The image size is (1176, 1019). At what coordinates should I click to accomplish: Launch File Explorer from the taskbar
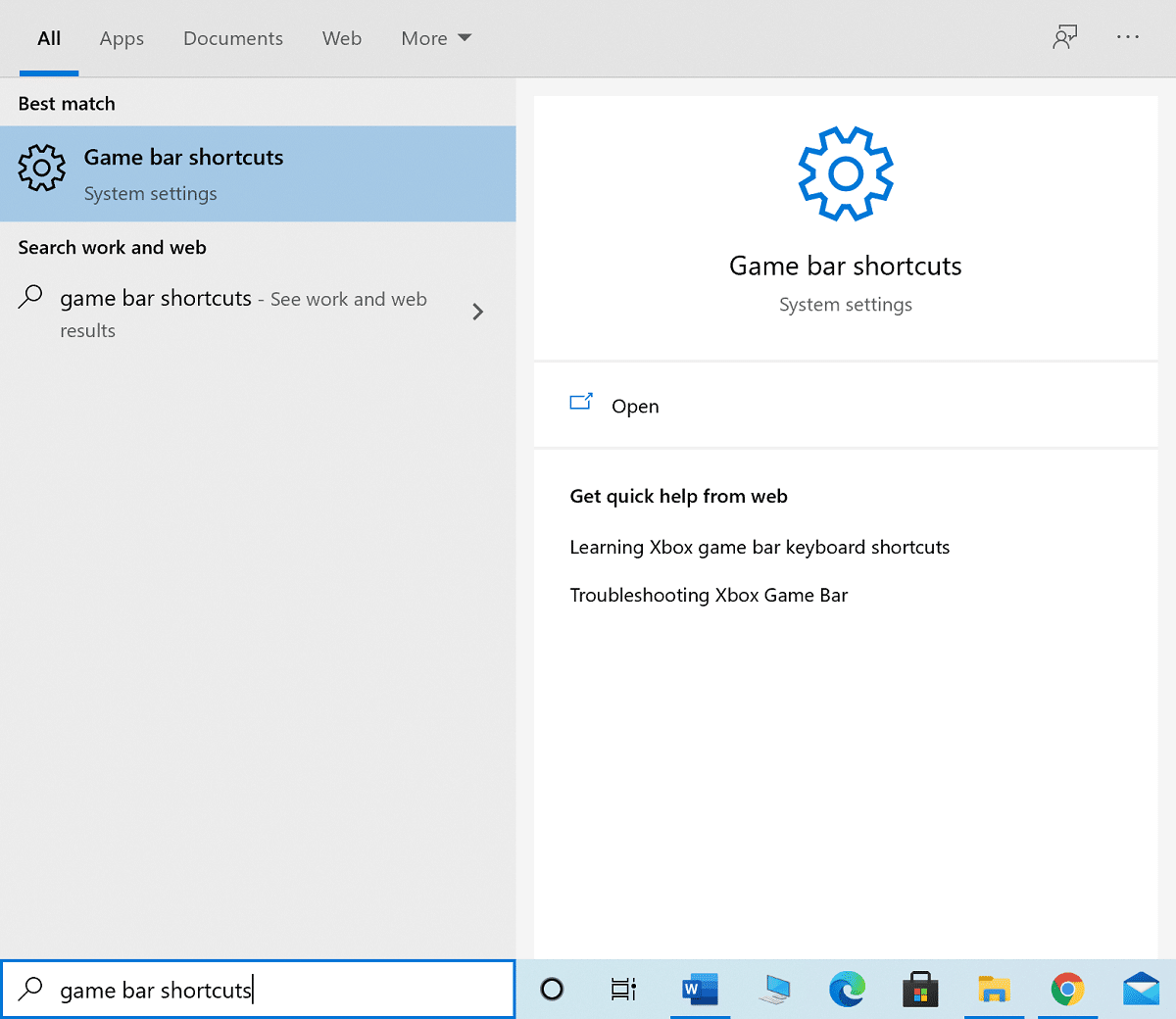pos(994,990)
